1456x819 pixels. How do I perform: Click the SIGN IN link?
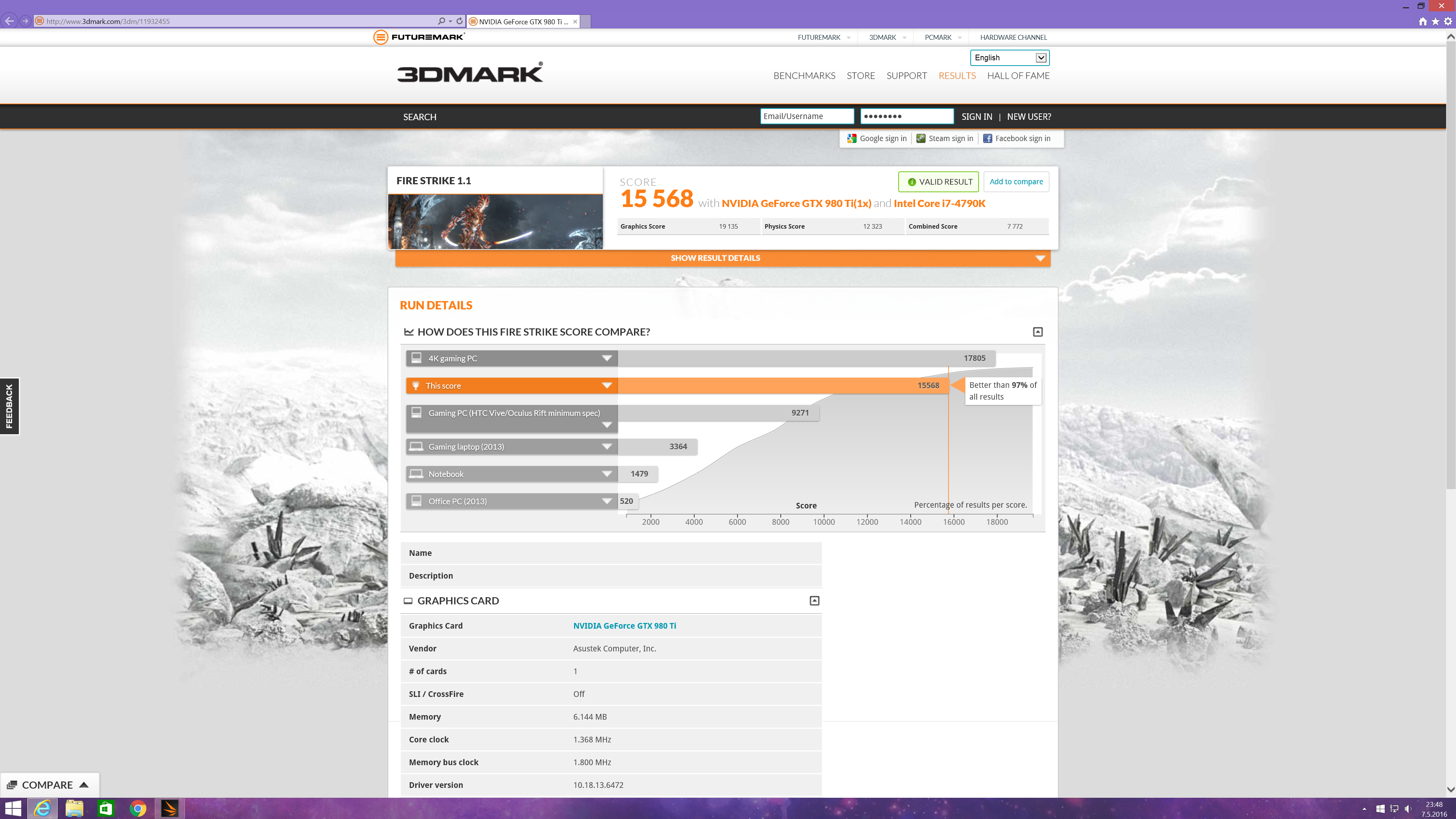point(977,116)
